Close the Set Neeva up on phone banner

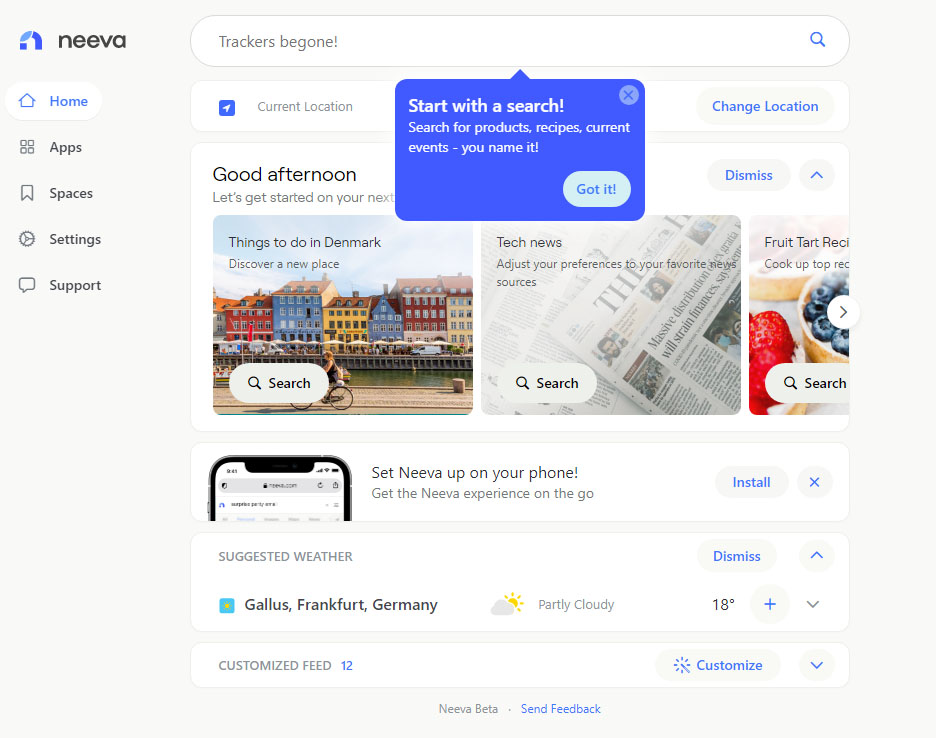(x=814, y=482)
